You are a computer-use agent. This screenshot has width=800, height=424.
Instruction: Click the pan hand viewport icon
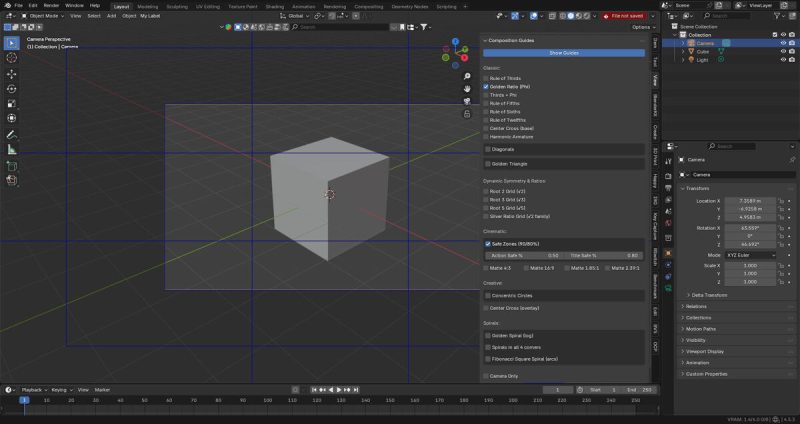(468, 88)
